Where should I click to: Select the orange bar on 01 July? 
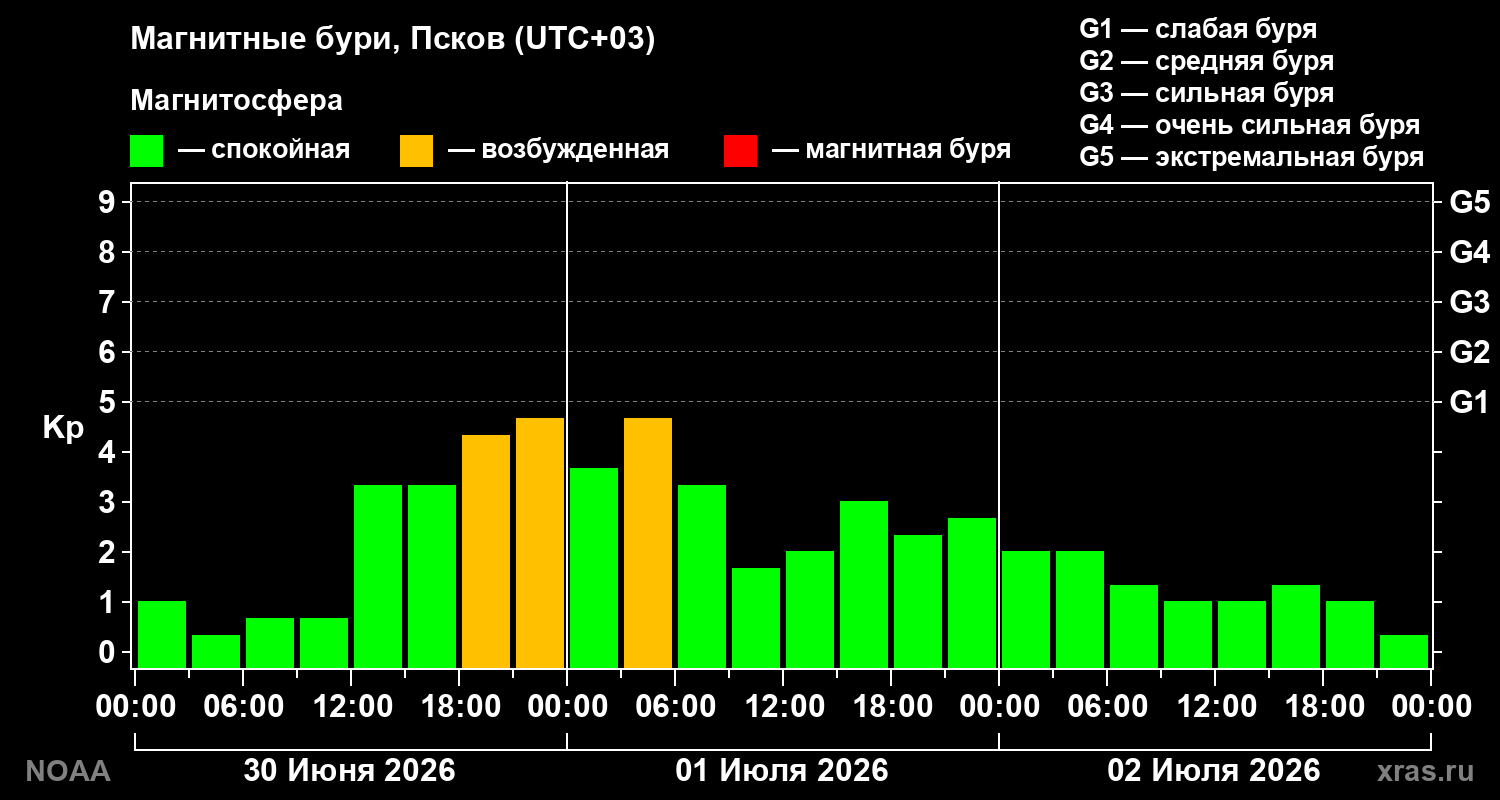click(x=648, y=543)
